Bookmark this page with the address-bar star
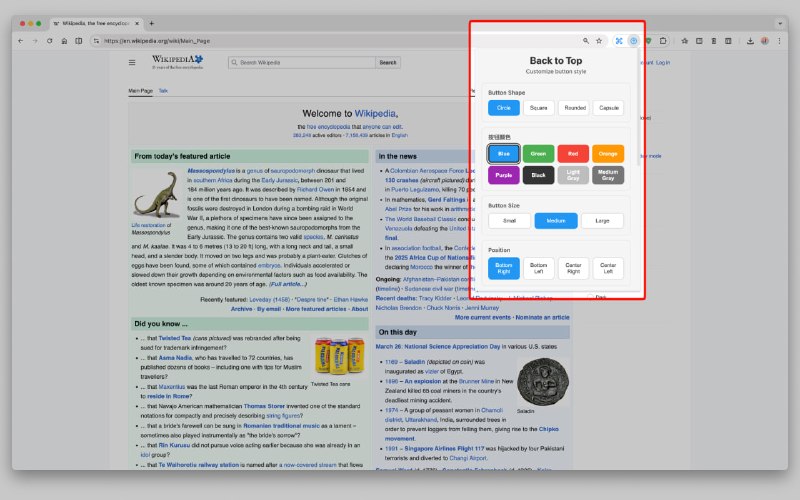The image size is (800, 500). [x=599, y=41]
